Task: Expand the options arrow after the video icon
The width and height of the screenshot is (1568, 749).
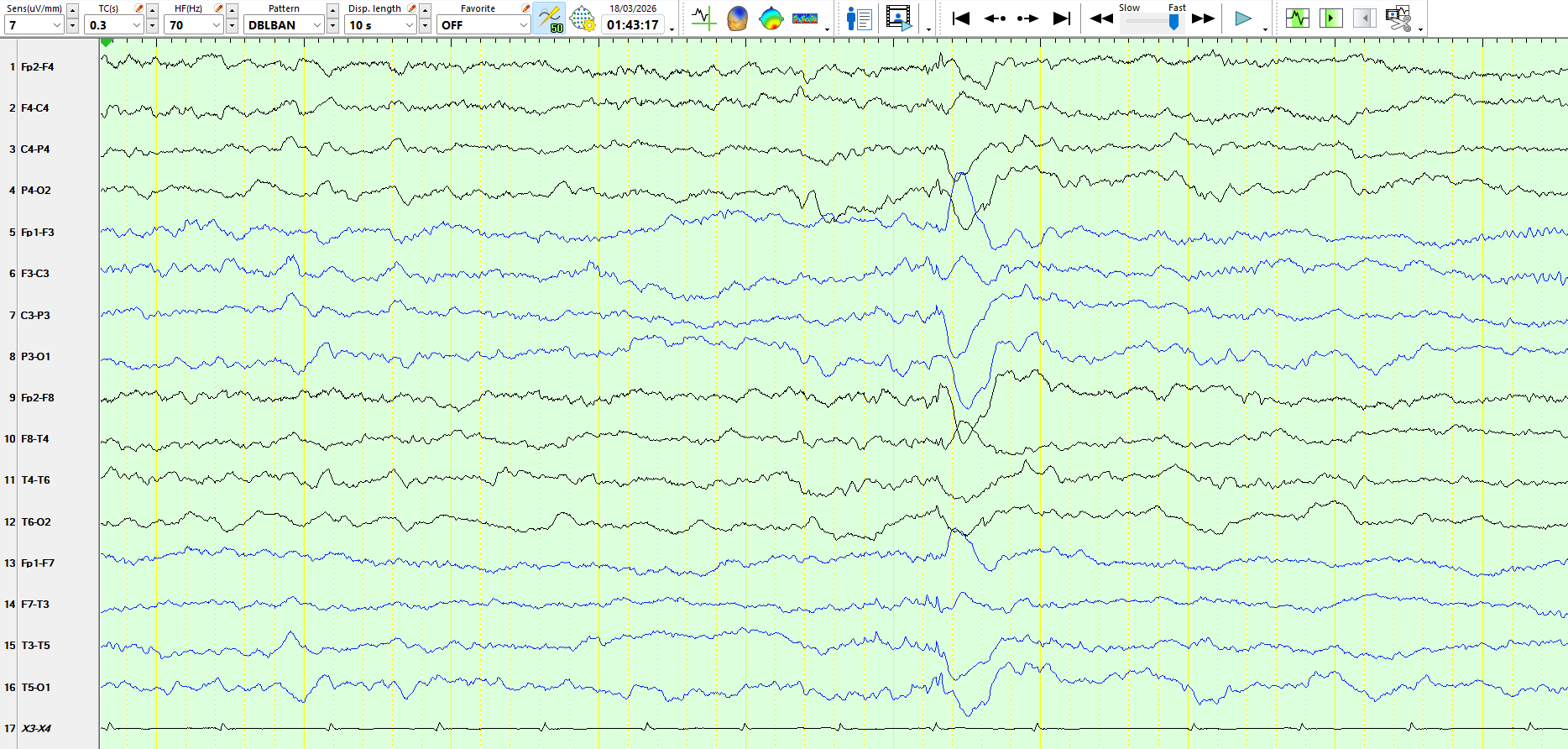Action: tap(928, 29)
